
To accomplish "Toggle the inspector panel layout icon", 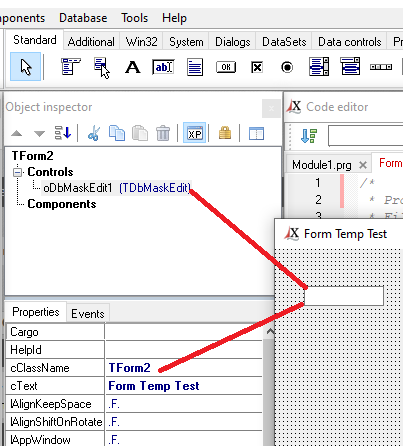I will tap(256, 134).
